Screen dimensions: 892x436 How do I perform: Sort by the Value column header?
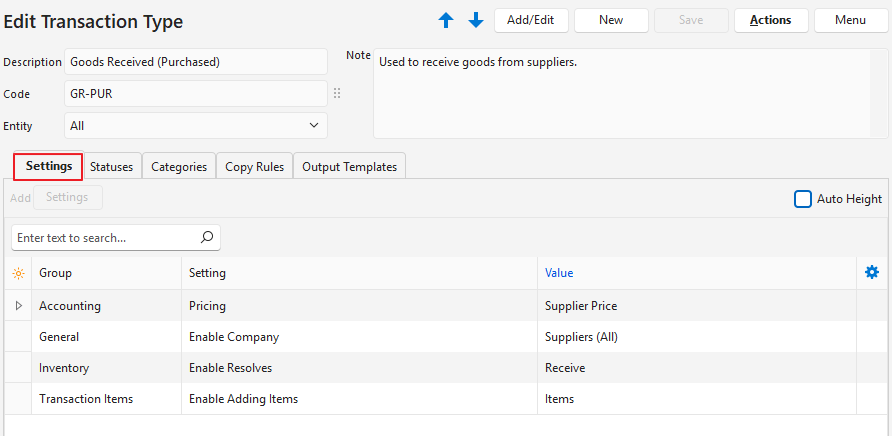(559, 273)
